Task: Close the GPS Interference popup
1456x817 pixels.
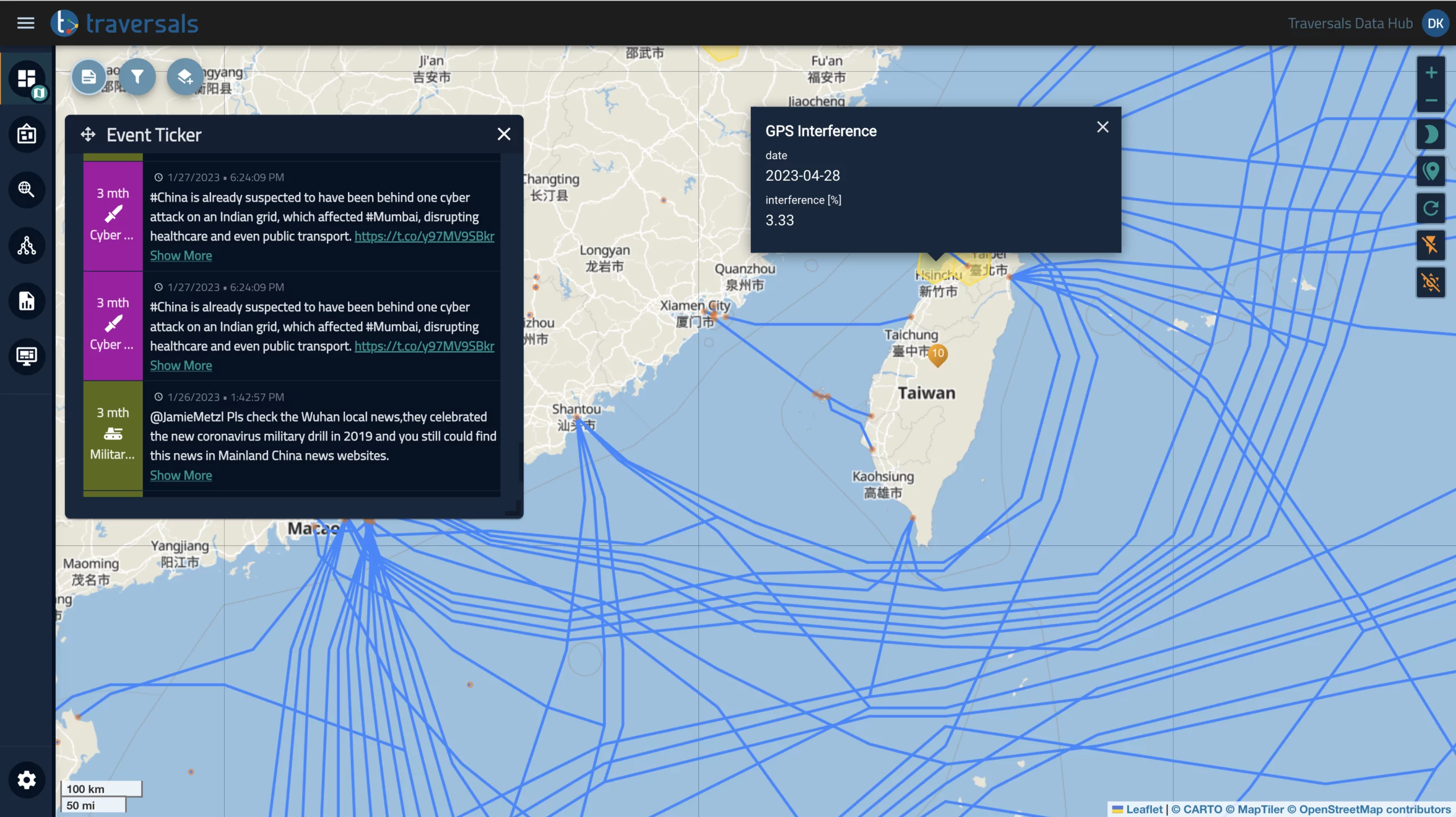Action: point(1101,127)
